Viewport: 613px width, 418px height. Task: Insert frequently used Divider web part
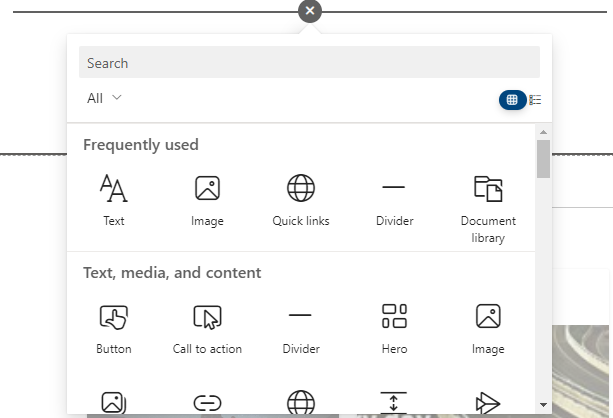394,200
